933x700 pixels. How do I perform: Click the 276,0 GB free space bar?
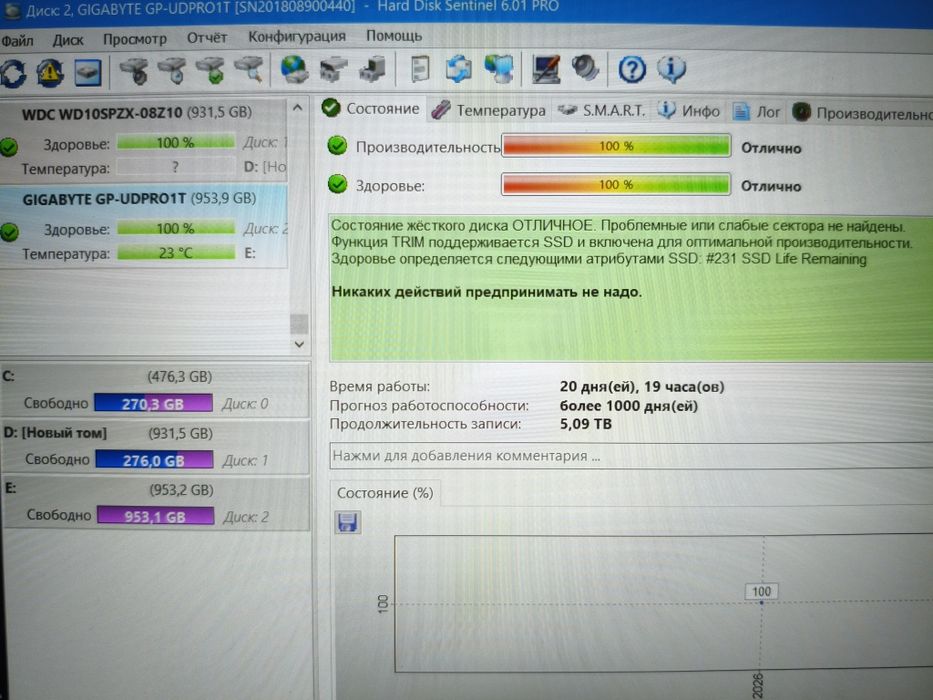[x=154, y=460]
